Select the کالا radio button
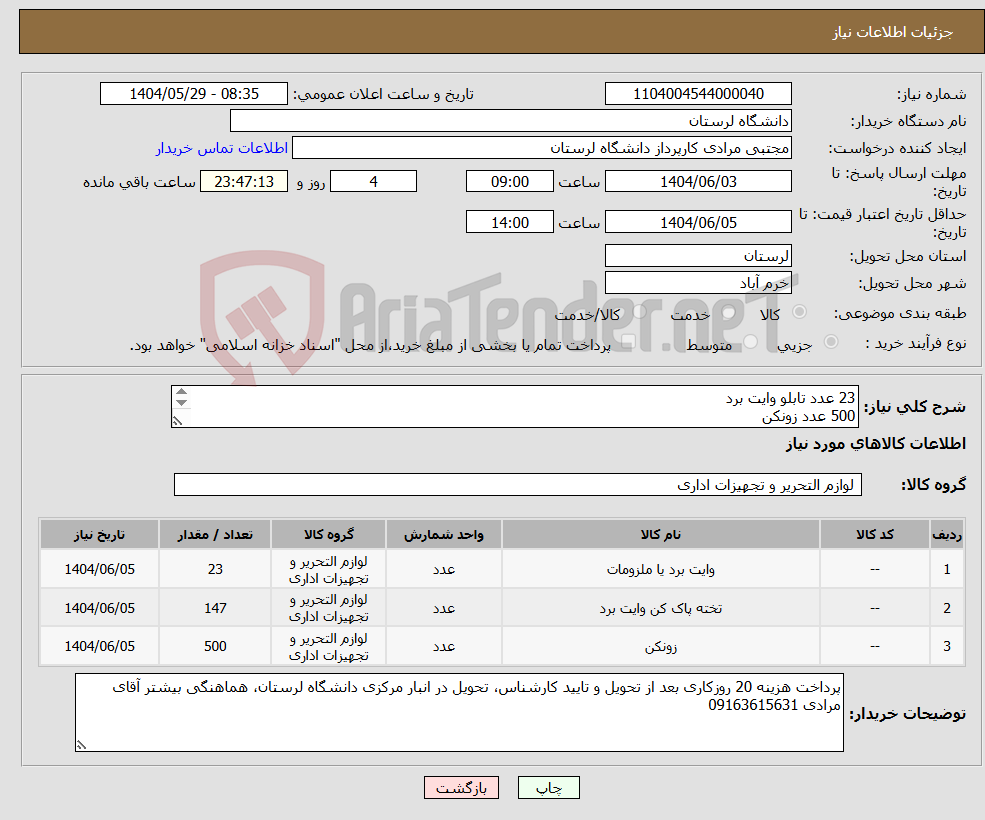The width and height of the screenshot is (985, 820). [800, 312]
